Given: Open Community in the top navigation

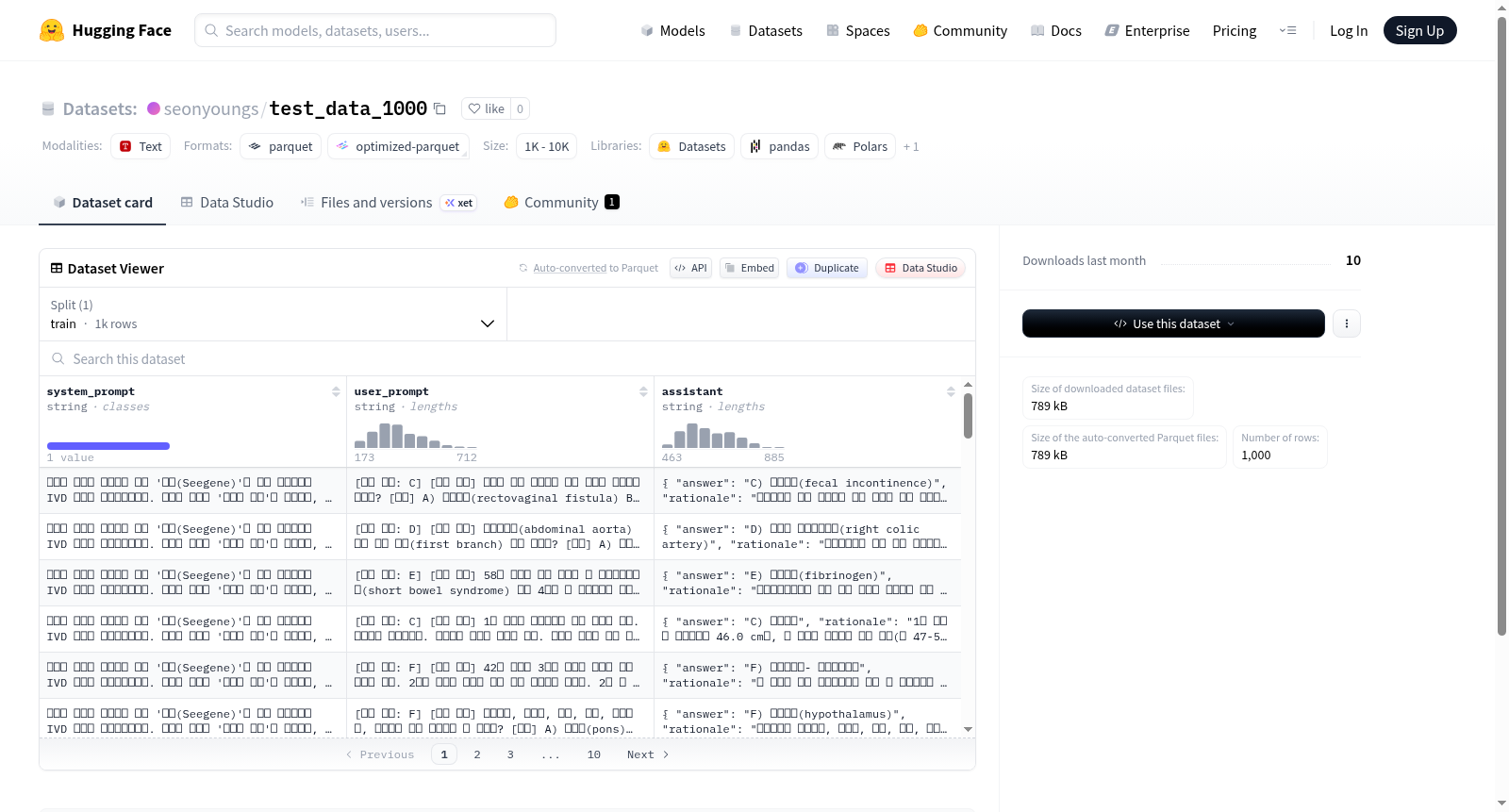Looking at the screenshot, I should coord(960,30).
